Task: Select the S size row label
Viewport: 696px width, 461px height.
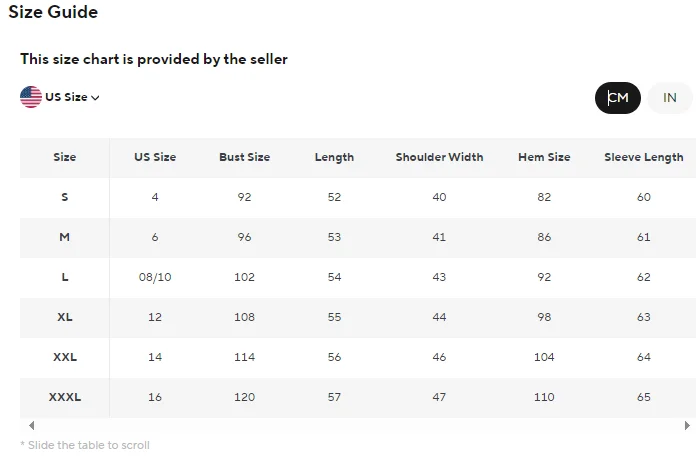Action: (65, 197)
